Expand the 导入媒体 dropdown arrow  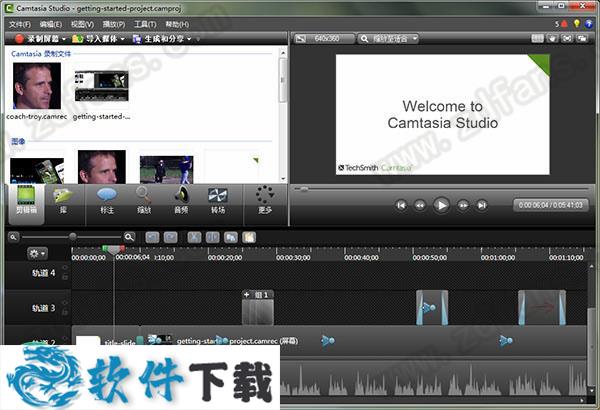coord(122,39)
